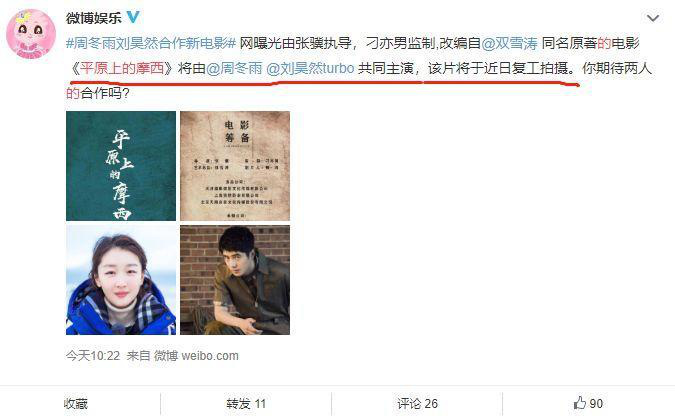Click the blue verified V badge

click(x=133, y=17)
